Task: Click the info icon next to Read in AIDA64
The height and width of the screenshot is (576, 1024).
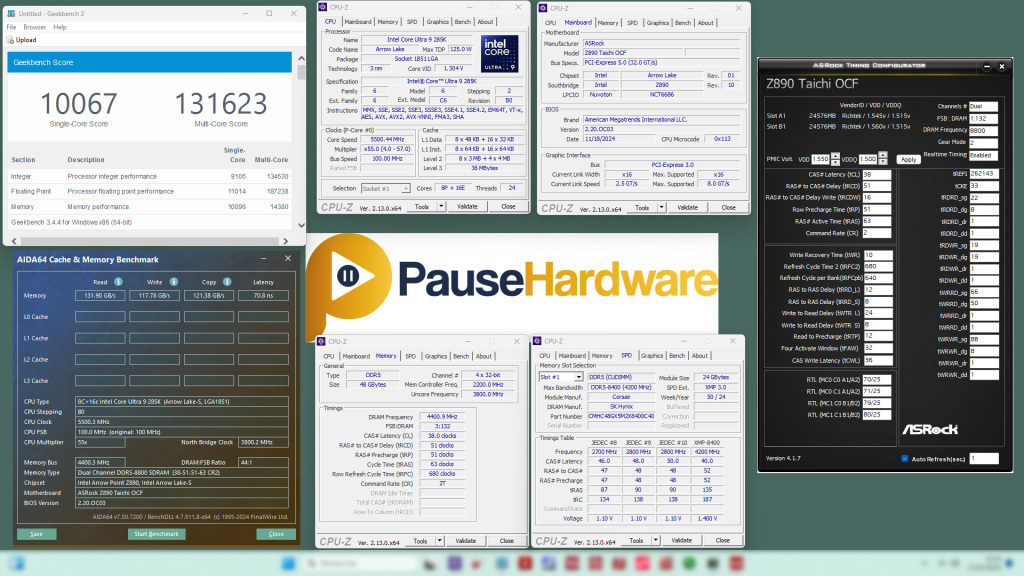Action: [118, 282]
